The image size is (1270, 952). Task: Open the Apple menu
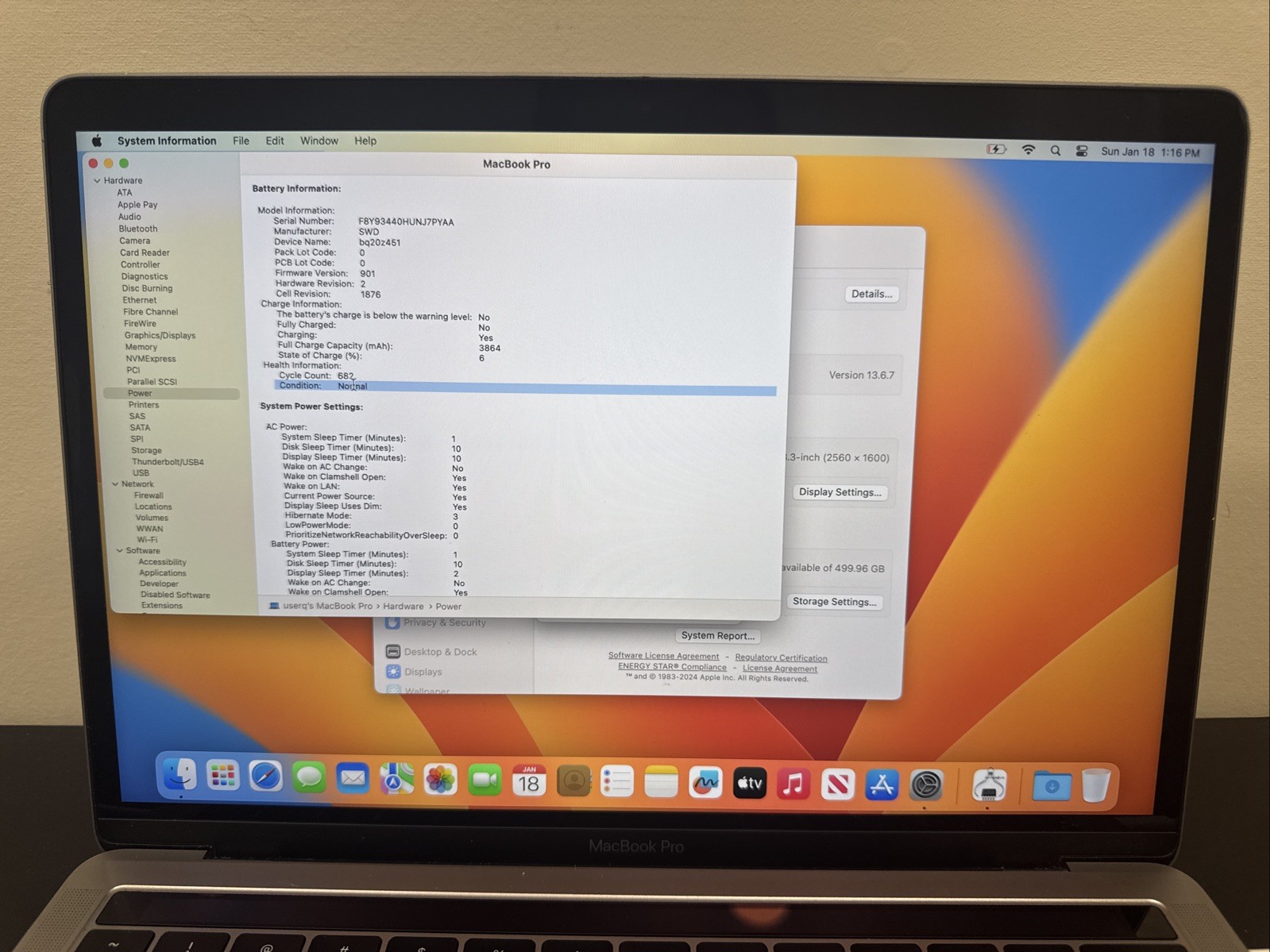[97, 141]
